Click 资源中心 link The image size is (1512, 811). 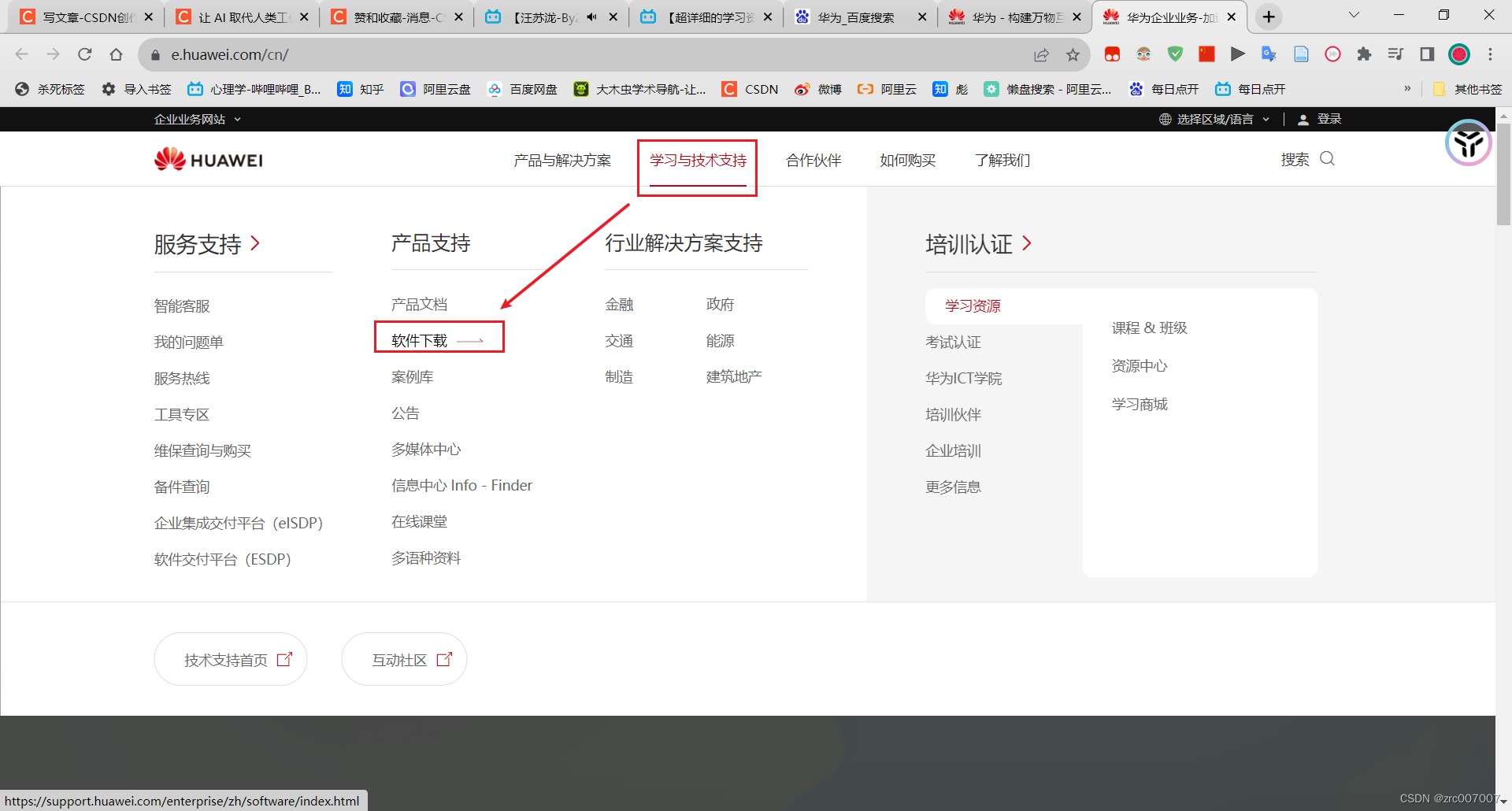tap(1140, 365)
